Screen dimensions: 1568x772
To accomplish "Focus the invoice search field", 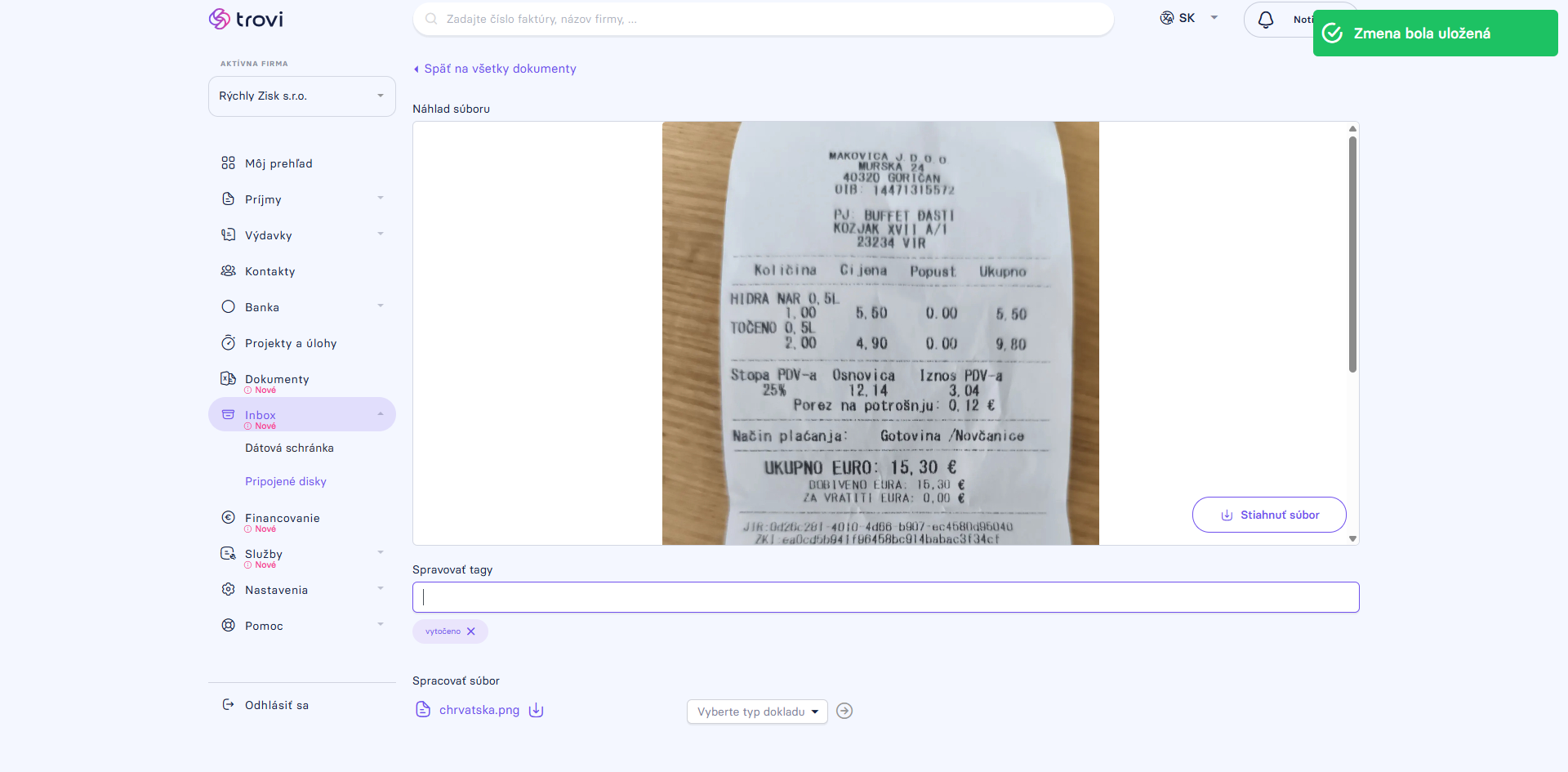I will tap(764, 19).
